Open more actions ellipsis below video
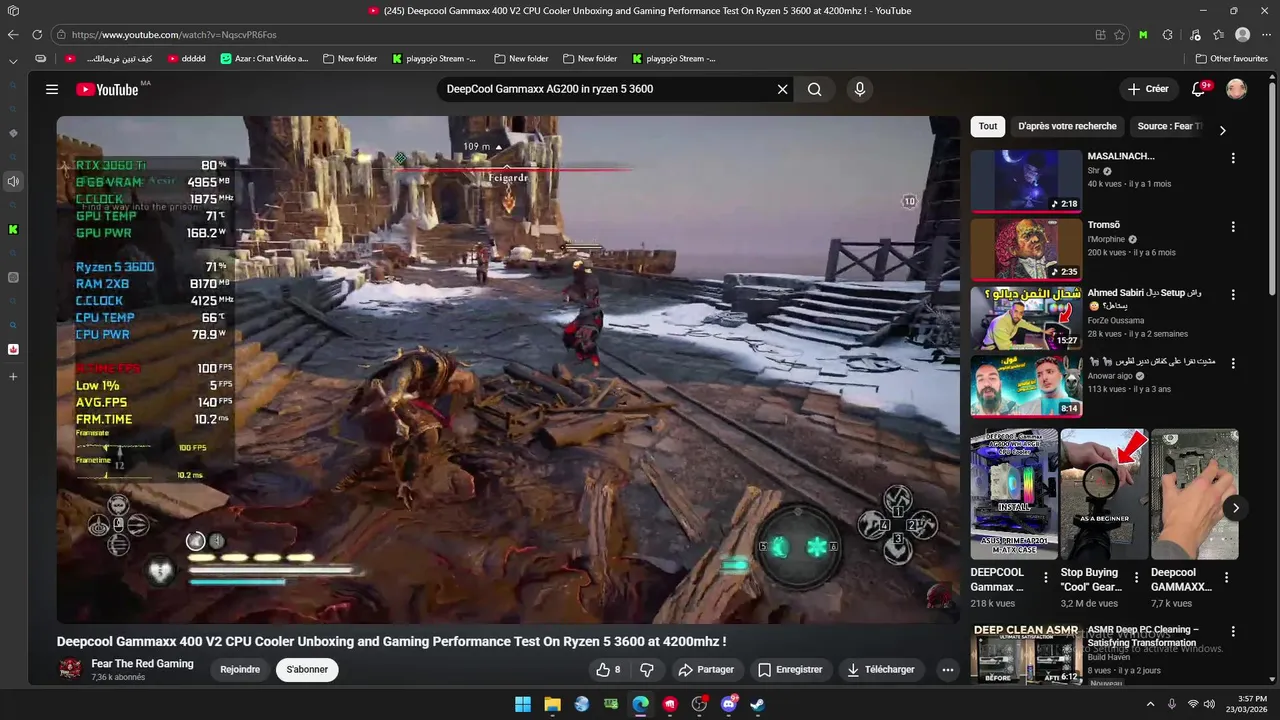 coord(947,670)
